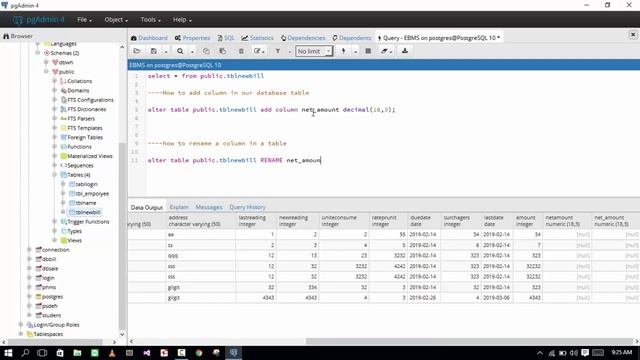Open Task View on taskbar

pyautogui.click(x=42, y=353)
